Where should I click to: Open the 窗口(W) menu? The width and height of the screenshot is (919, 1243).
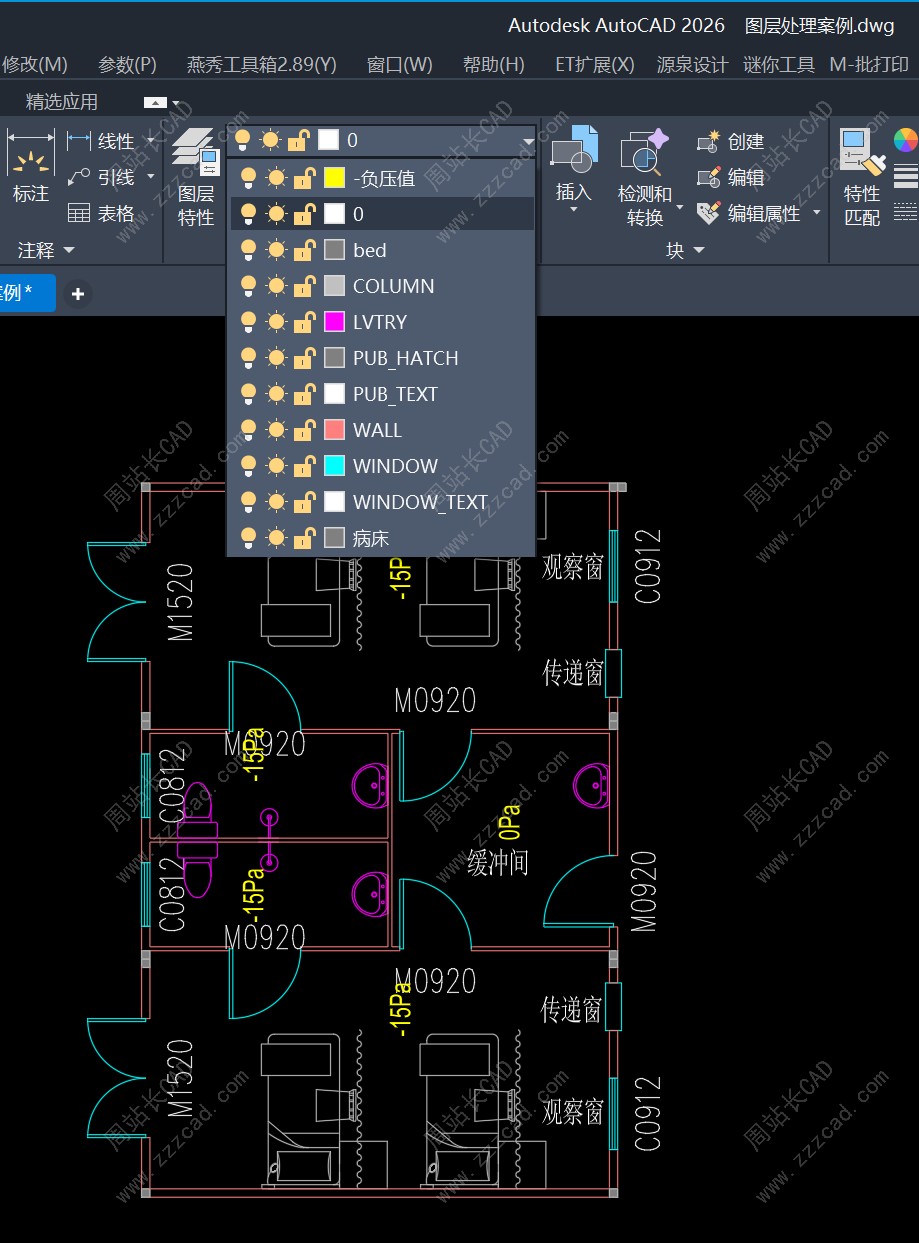pyautogui.click(x=399, y=65)
